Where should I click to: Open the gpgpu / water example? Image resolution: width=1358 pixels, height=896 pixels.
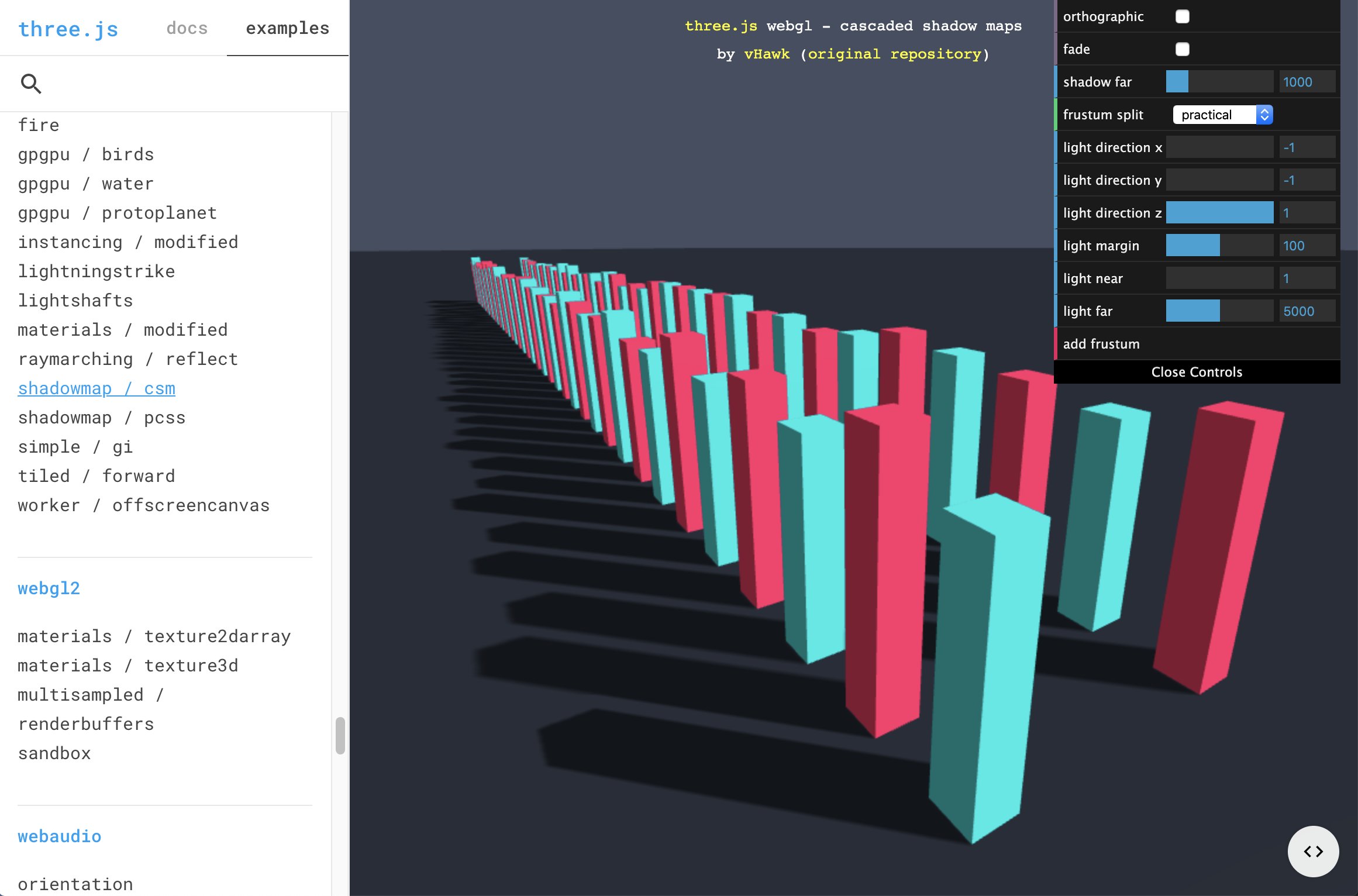(x=85, y=183)
